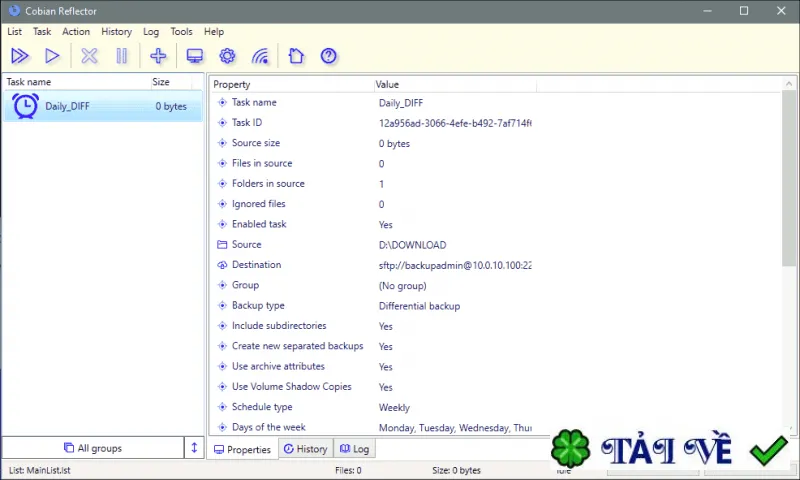Close the Cobian Reflector window
Viewport: 800px width, 480px height.
pos(781,11)
